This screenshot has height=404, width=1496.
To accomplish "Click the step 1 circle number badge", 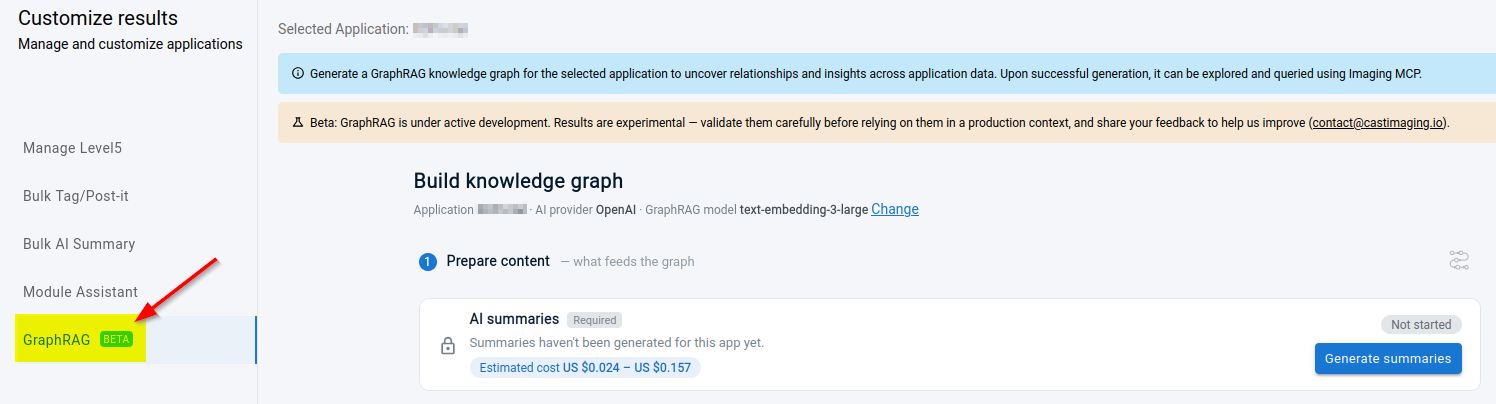I will 428,262.
